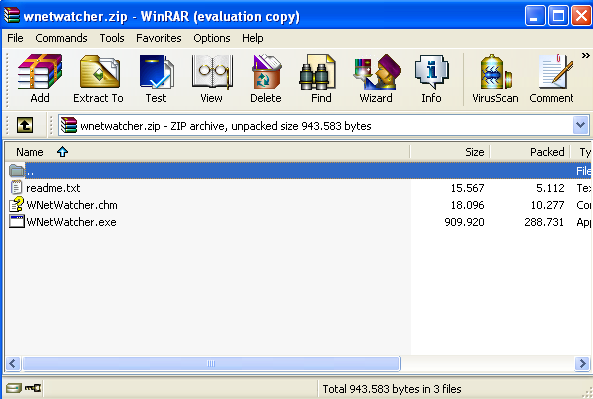
Task: Click size value 18.096
Action: point(467,205)
